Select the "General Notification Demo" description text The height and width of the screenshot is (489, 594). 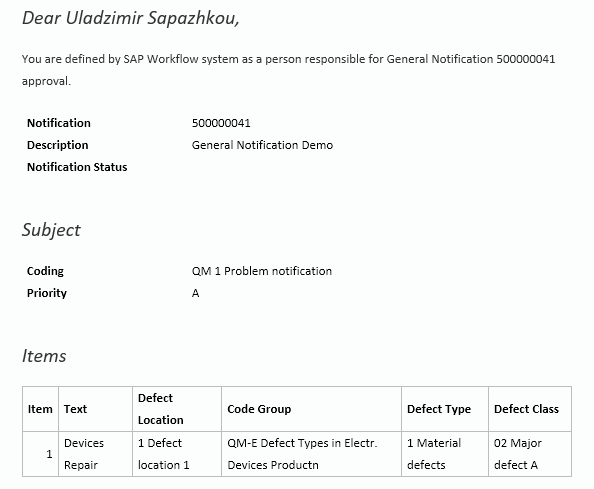click(262, 145)
